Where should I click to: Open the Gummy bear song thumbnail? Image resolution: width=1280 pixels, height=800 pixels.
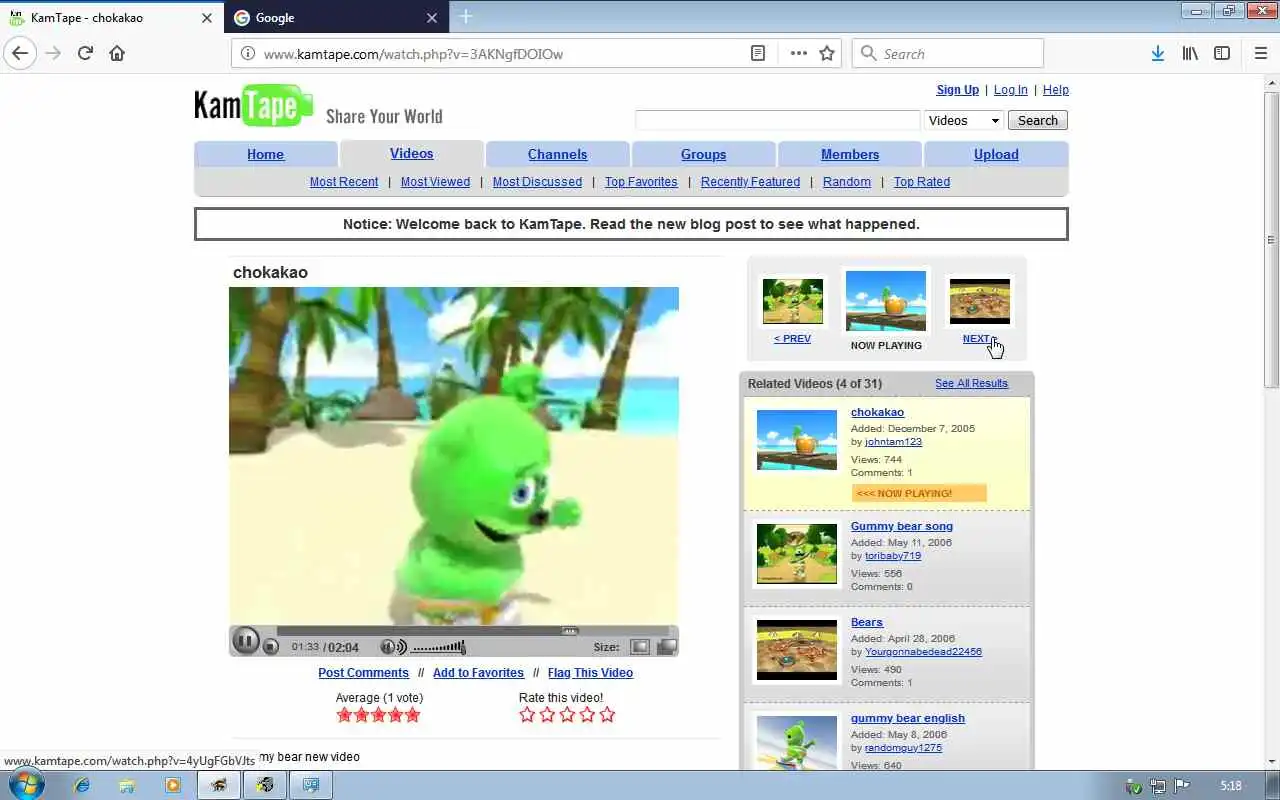tap(797, 554)
